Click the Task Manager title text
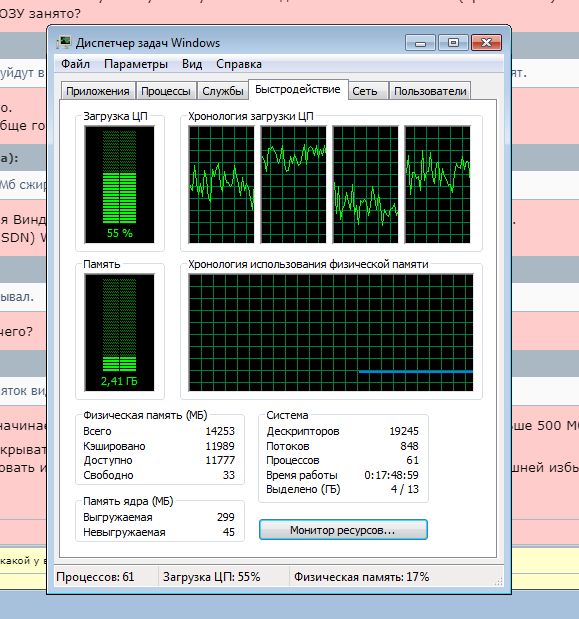Screen dimensions: 579x619 click(148, 43)
